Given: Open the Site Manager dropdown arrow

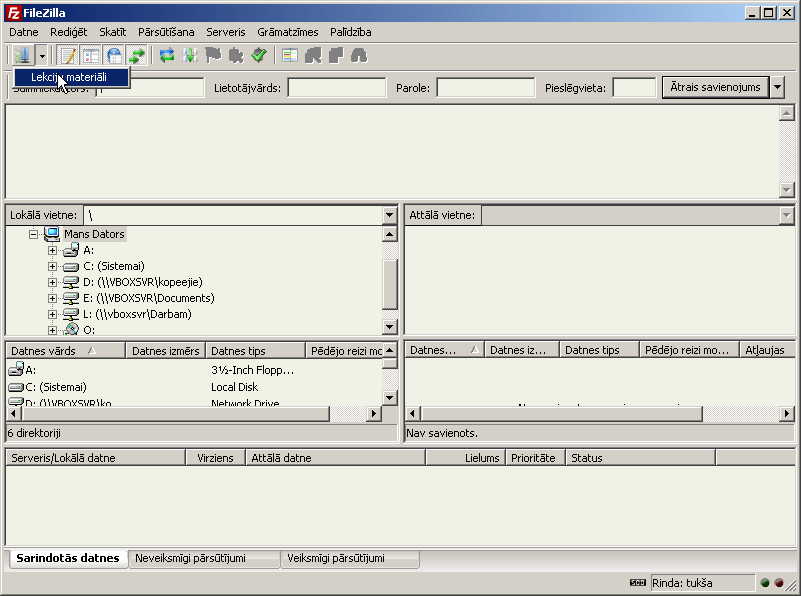Looking at the screenshot, I should click(42, 55).
